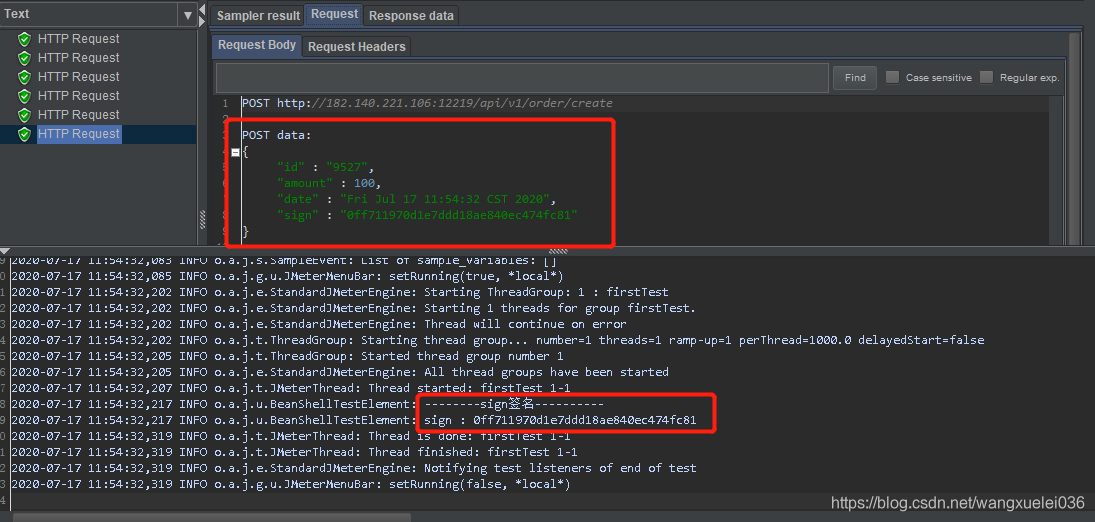This screenshot has height=522, width=1095.
Task: Click the fifth HTTP Request green shield icon
Action: point(25,115)
